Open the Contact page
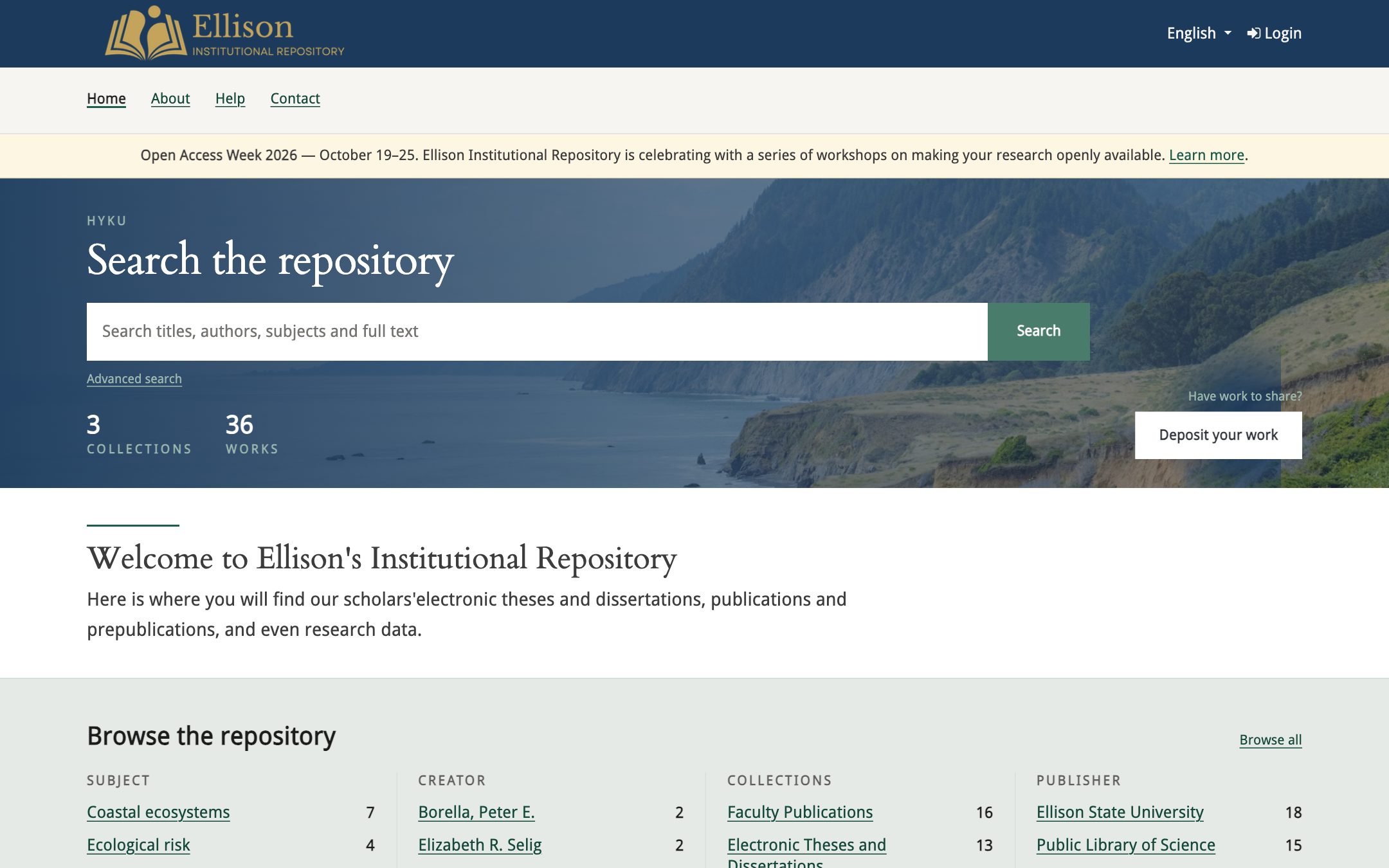 [x=295, y=98]
